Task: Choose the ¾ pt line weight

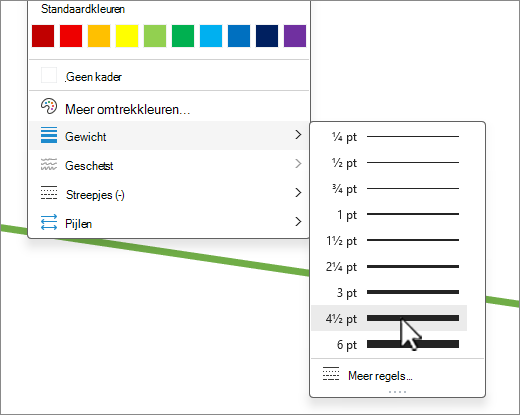Action: point(389,189)
